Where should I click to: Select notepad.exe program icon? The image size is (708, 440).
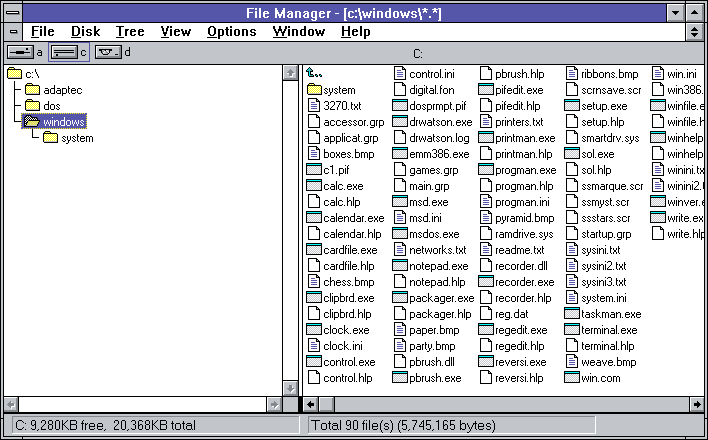pos(400,265)
